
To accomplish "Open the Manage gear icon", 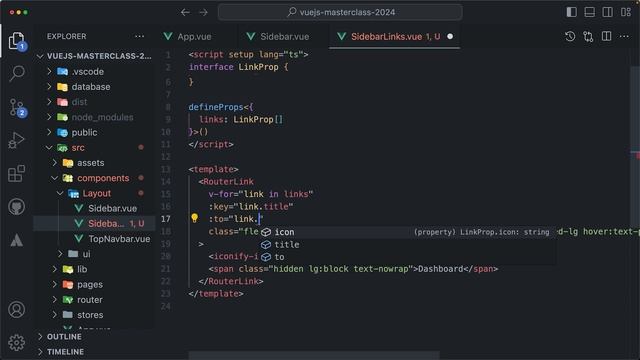I will pyautogui.click(x=17, y=342).
